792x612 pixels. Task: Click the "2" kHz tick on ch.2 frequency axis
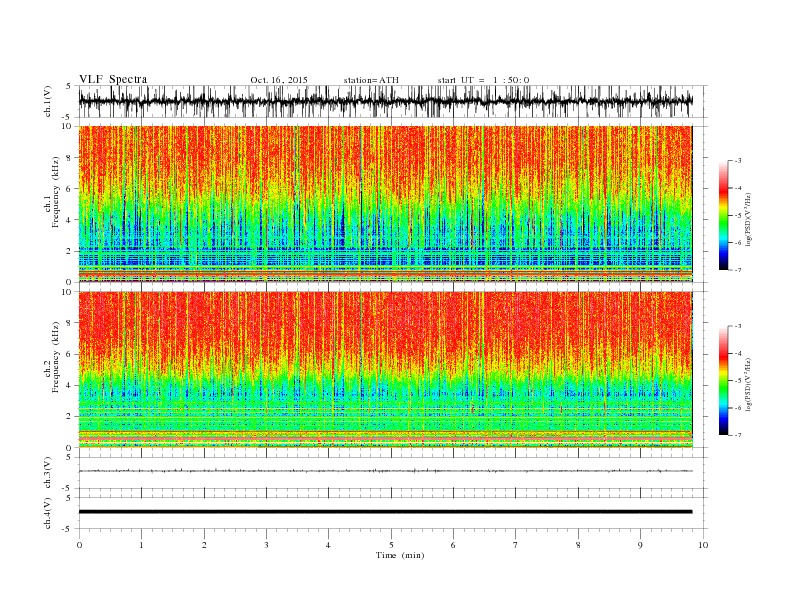point(69,417)
